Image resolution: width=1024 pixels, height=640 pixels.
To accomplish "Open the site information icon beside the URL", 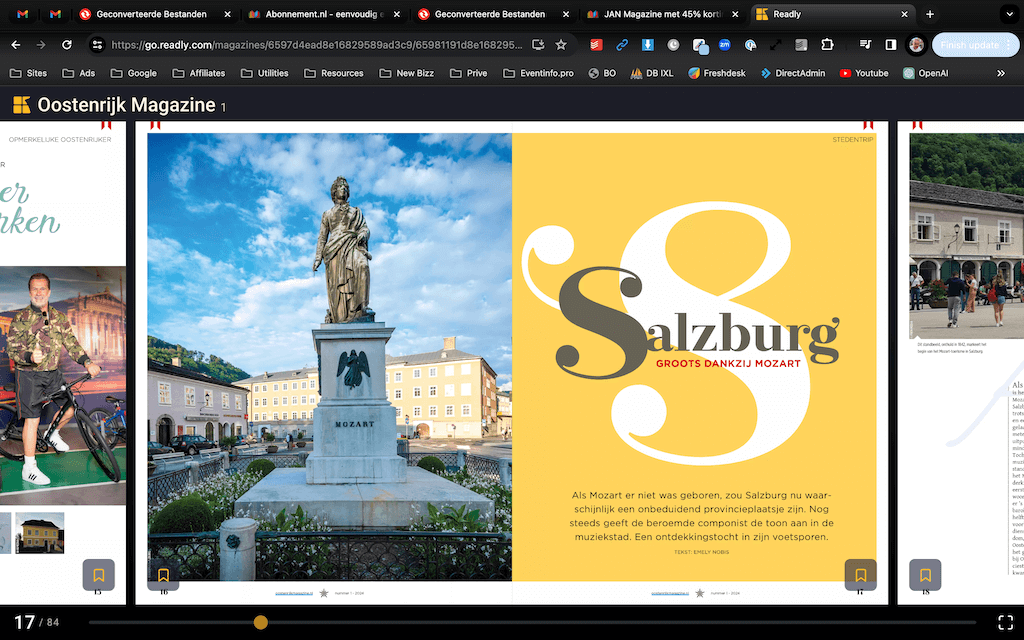I will (x=97, y=45).
